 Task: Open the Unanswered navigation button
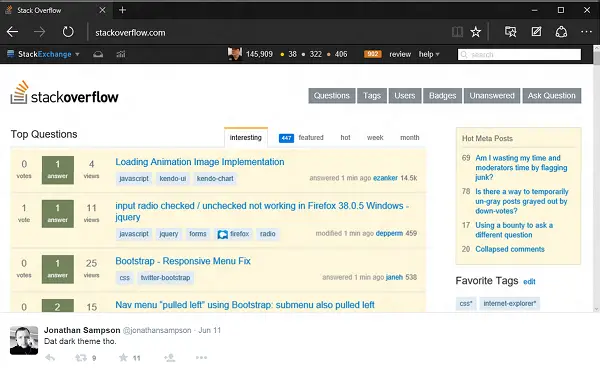click(x=492, y=96)
